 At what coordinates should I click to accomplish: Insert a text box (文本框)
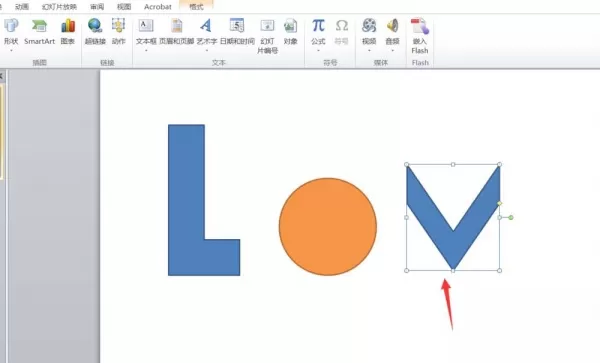coord(146,32)
